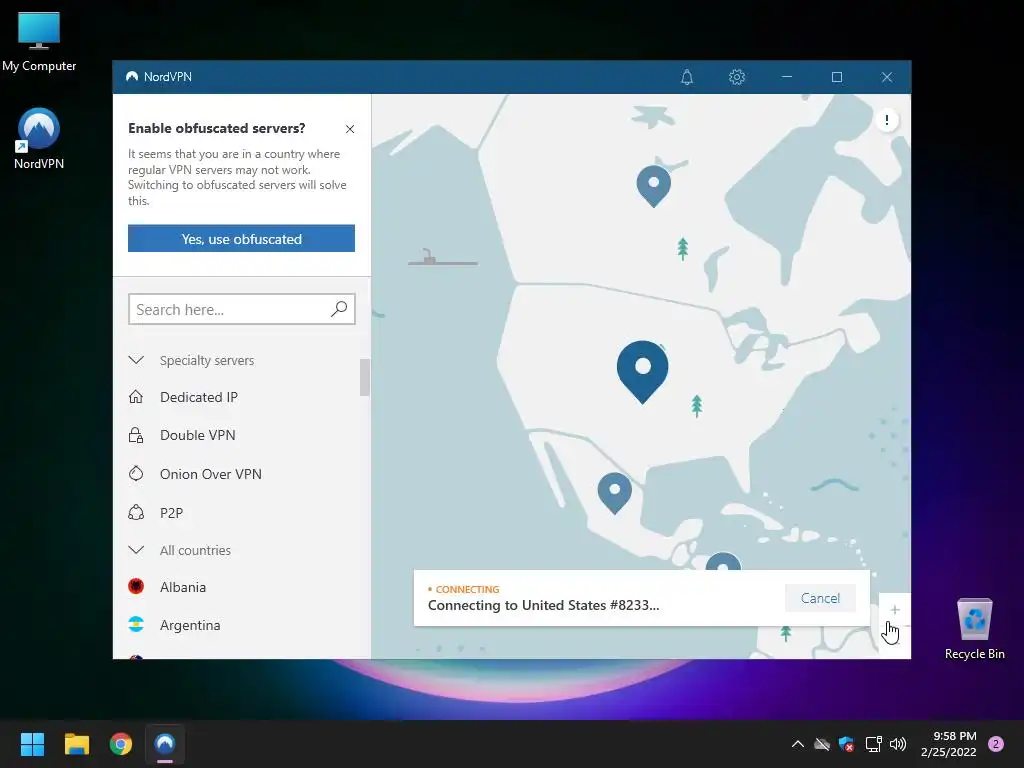The height and width of the screenshot is (768, 1024).
Task: Open File Explorer from taskbar
Action: (76, 744)
